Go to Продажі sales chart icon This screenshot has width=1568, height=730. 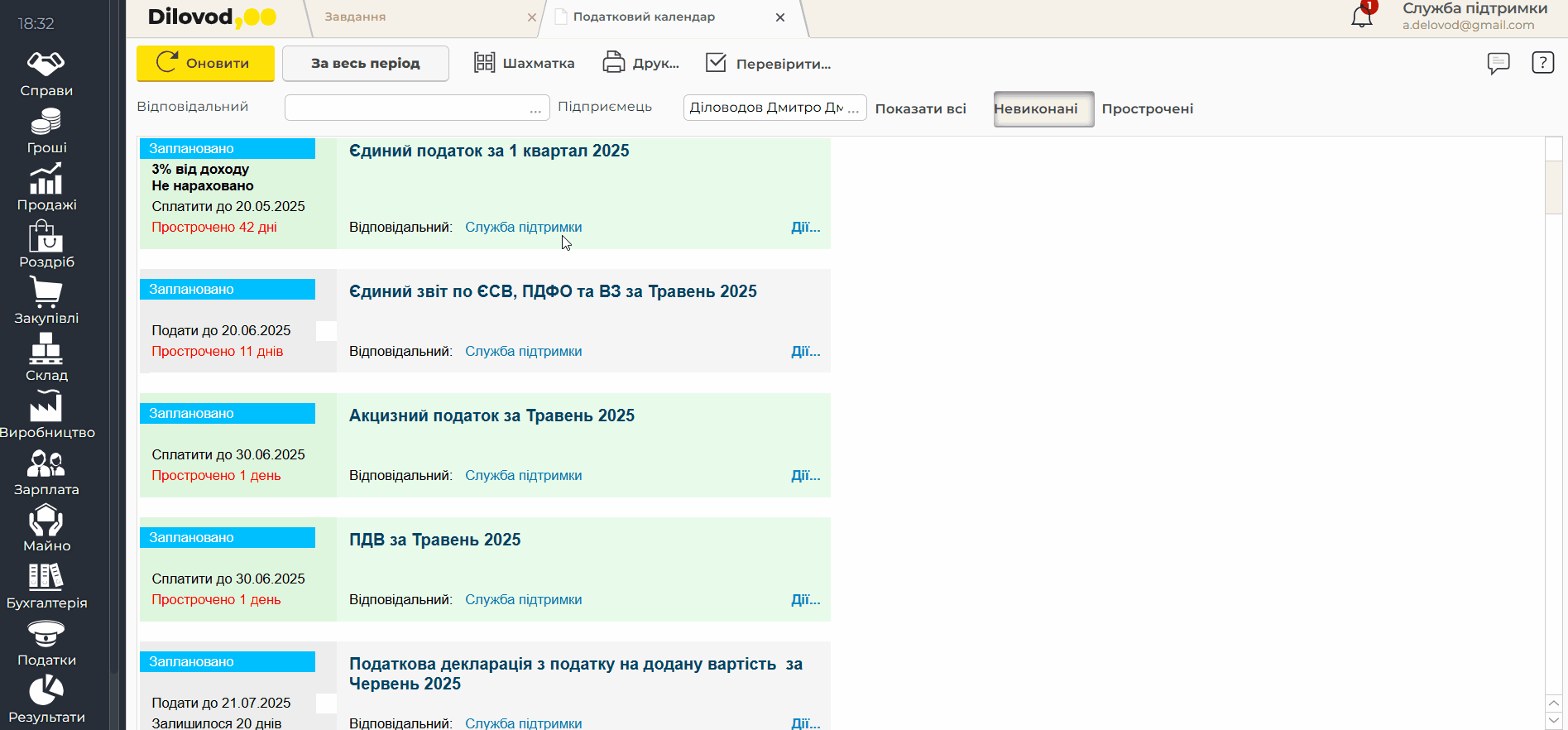click(x=46, y=188)
